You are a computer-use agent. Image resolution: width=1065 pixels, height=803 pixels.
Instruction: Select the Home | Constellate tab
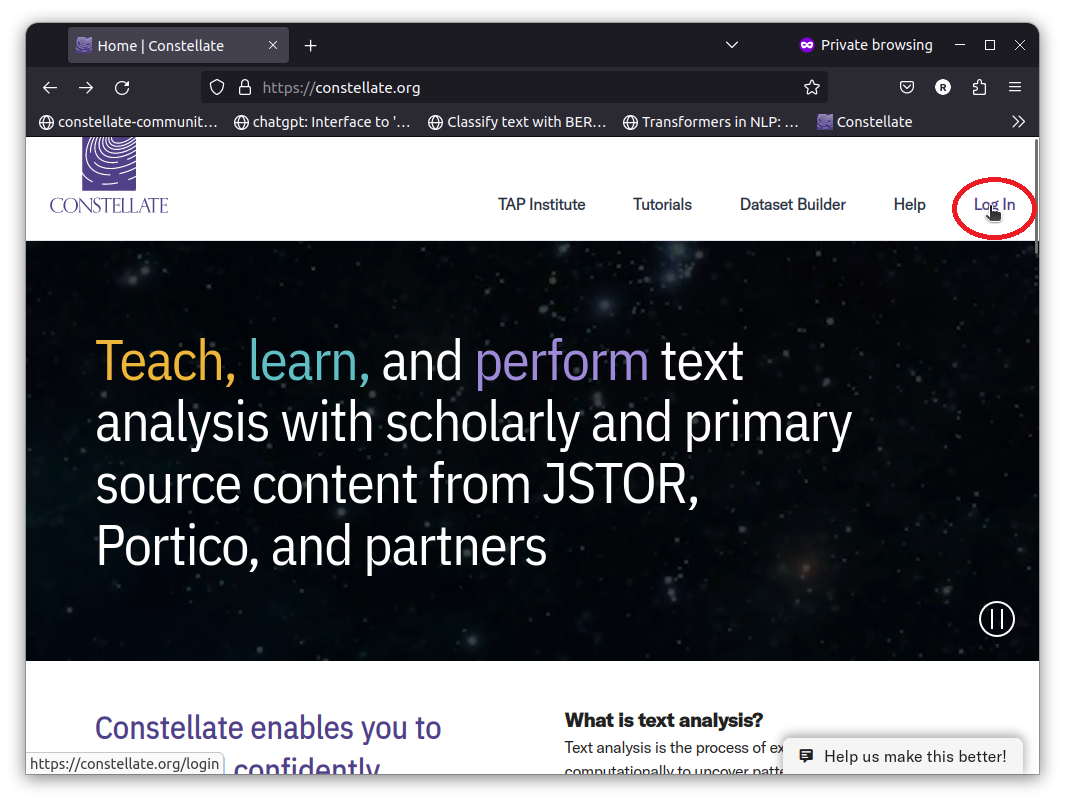pyautogui.click(x=178, y=46)
